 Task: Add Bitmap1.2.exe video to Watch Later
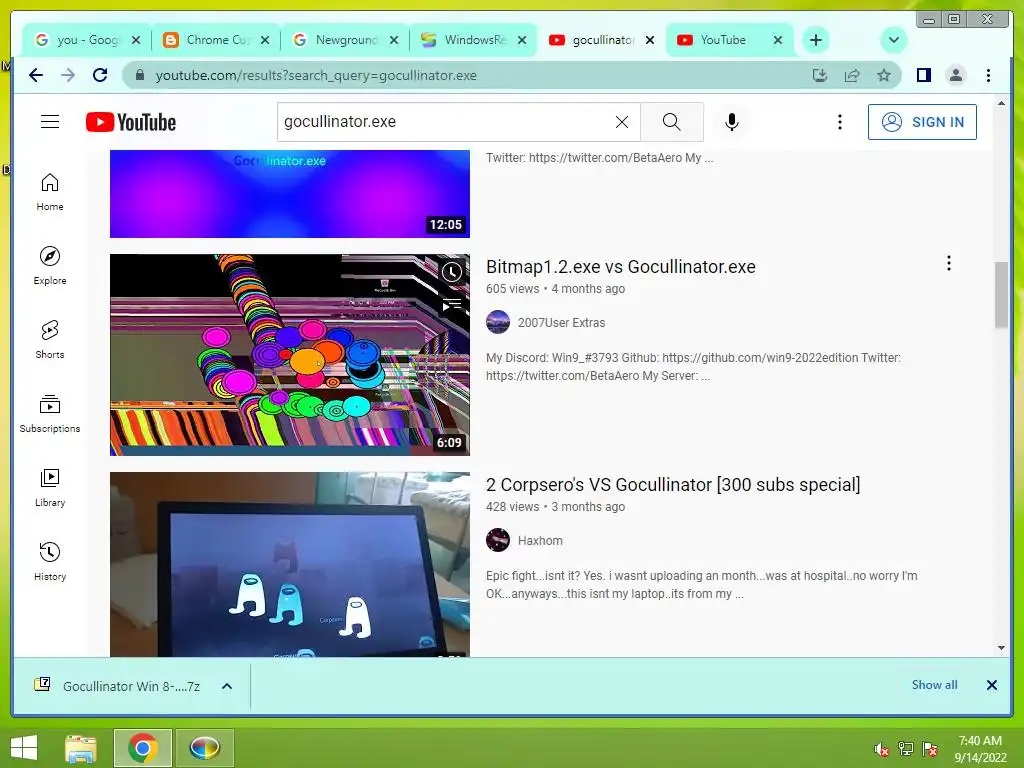tap(452, 272)
